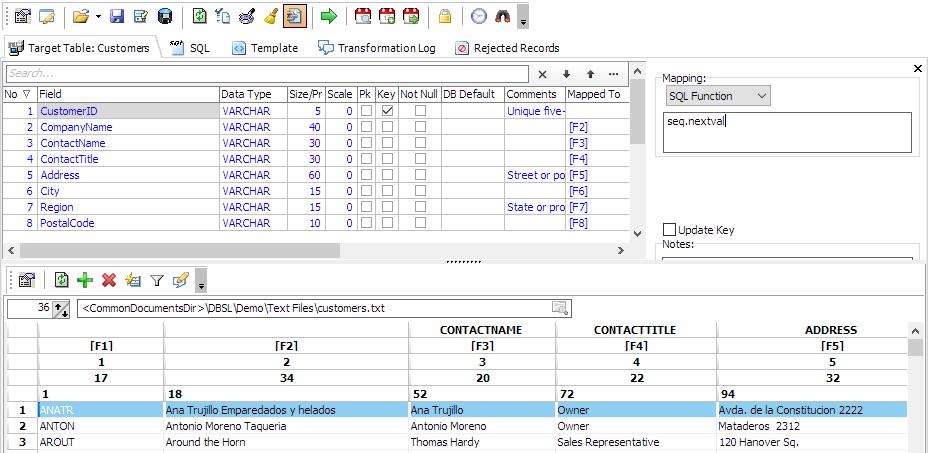The height and width of the screenshot is (453, 929).
Task: Click the magnifier over table icon
Action: tap(247, 17)
